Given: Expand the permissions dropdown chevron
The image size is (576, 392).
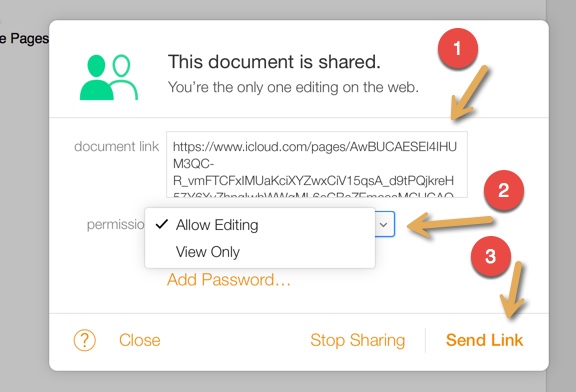Looking at the screenshot, I should click(x=384, y=224).
